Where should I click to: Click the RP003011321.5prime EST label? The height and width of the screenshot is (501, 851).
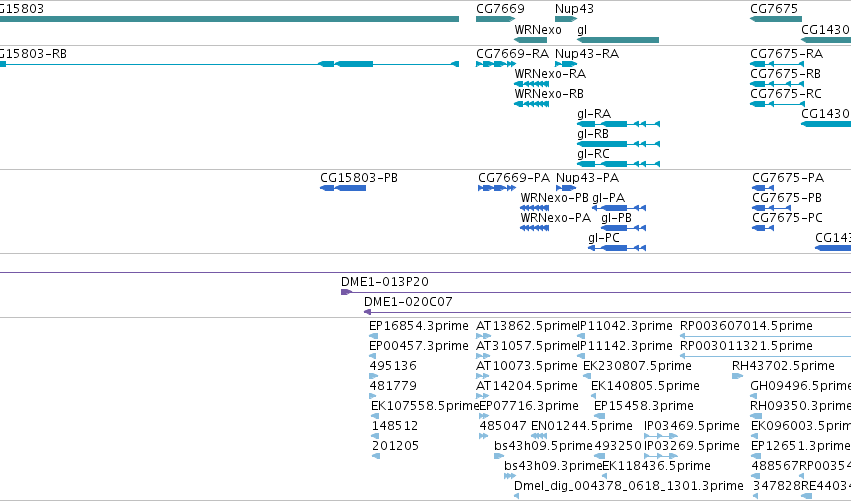pyautogui.click(x=746, y=346)
